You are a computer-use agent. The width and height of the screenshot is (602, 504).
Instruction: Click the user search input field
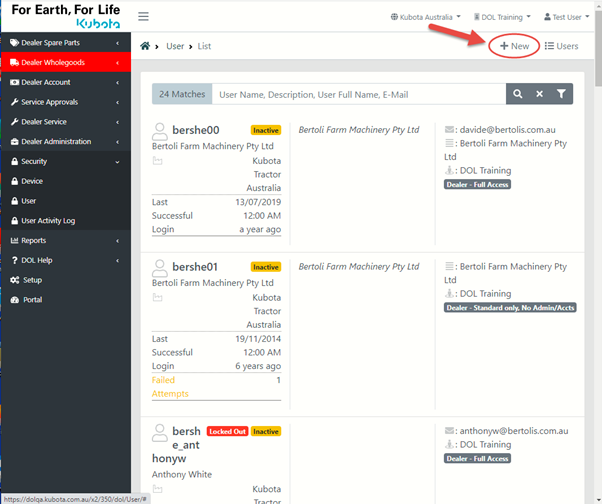(358, 94)
